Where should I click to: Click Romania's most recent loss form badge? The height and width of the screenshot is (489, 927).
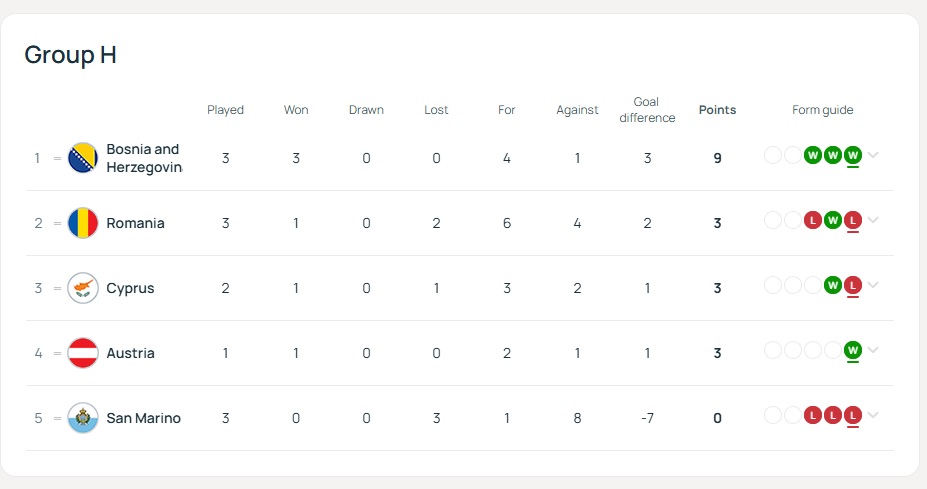click(x=853, y=220)
